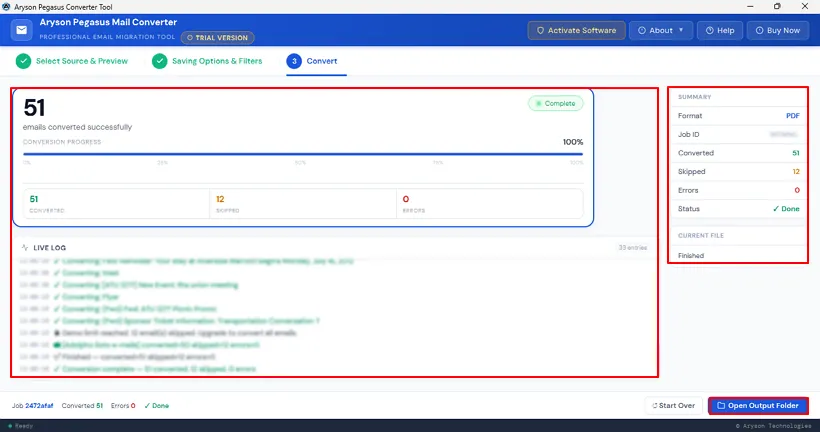Click the restart icon on Start Over

coord(655,406)
